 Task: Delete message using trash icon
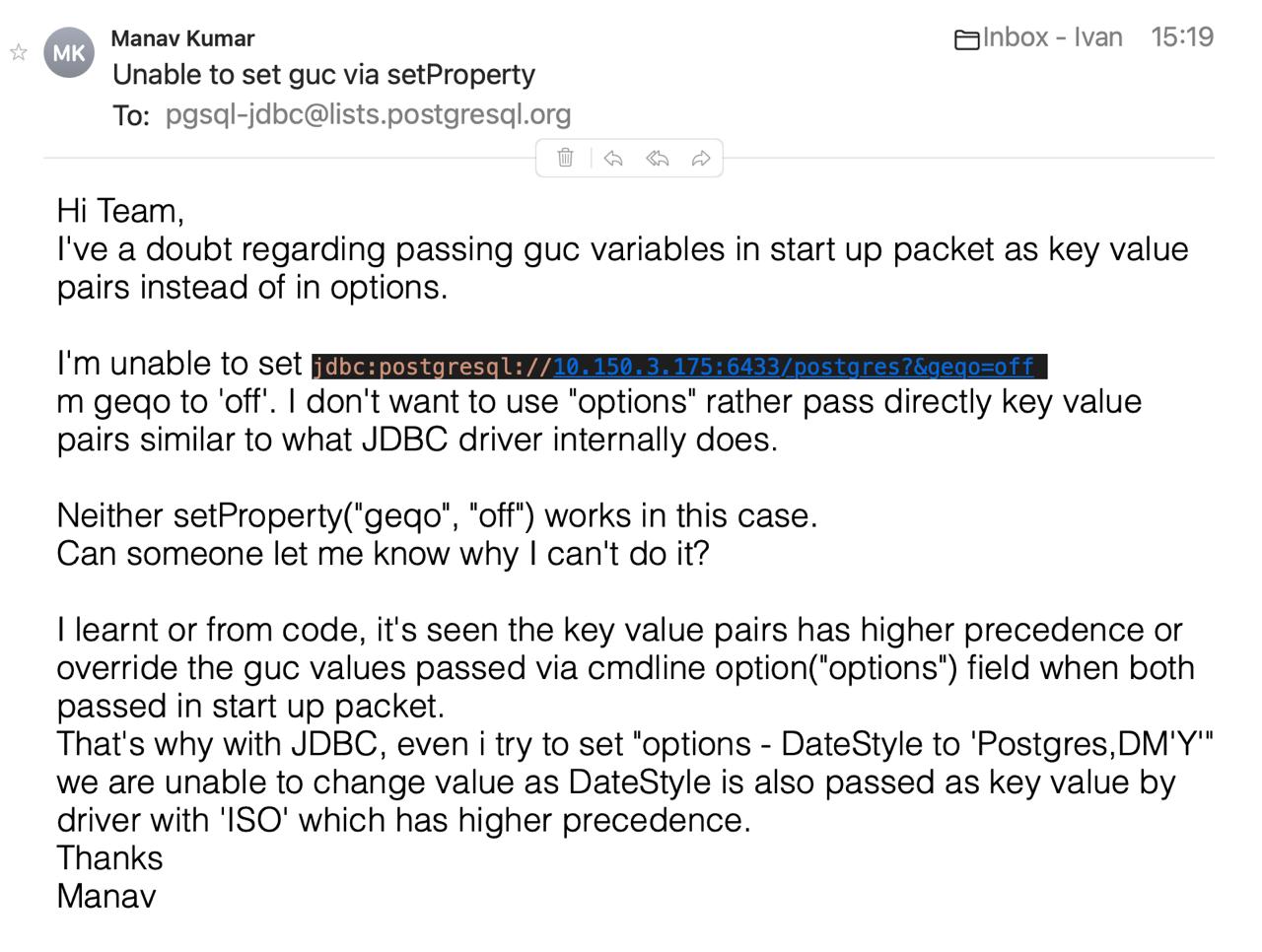(x=565, y=158)
